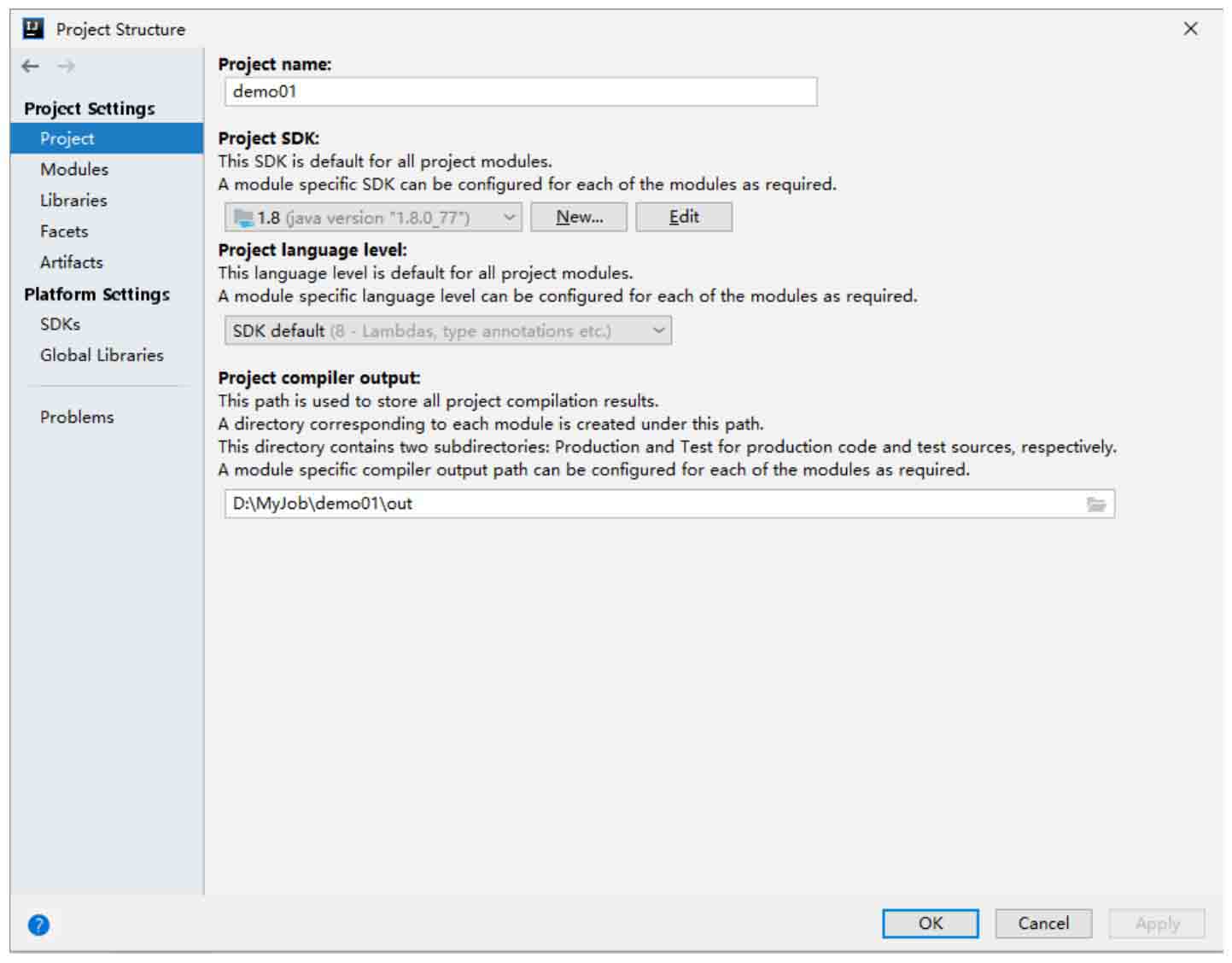
Task: Click the New... SDK button
Action: click(x=579, y=218)
